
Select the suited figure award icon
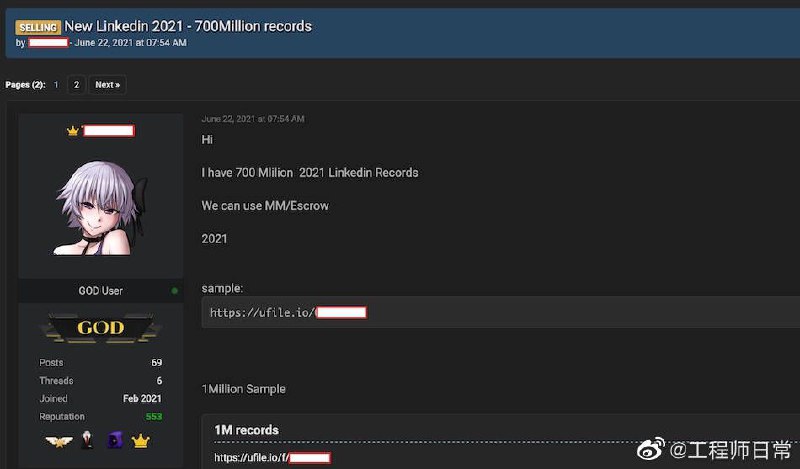(87, 440)
